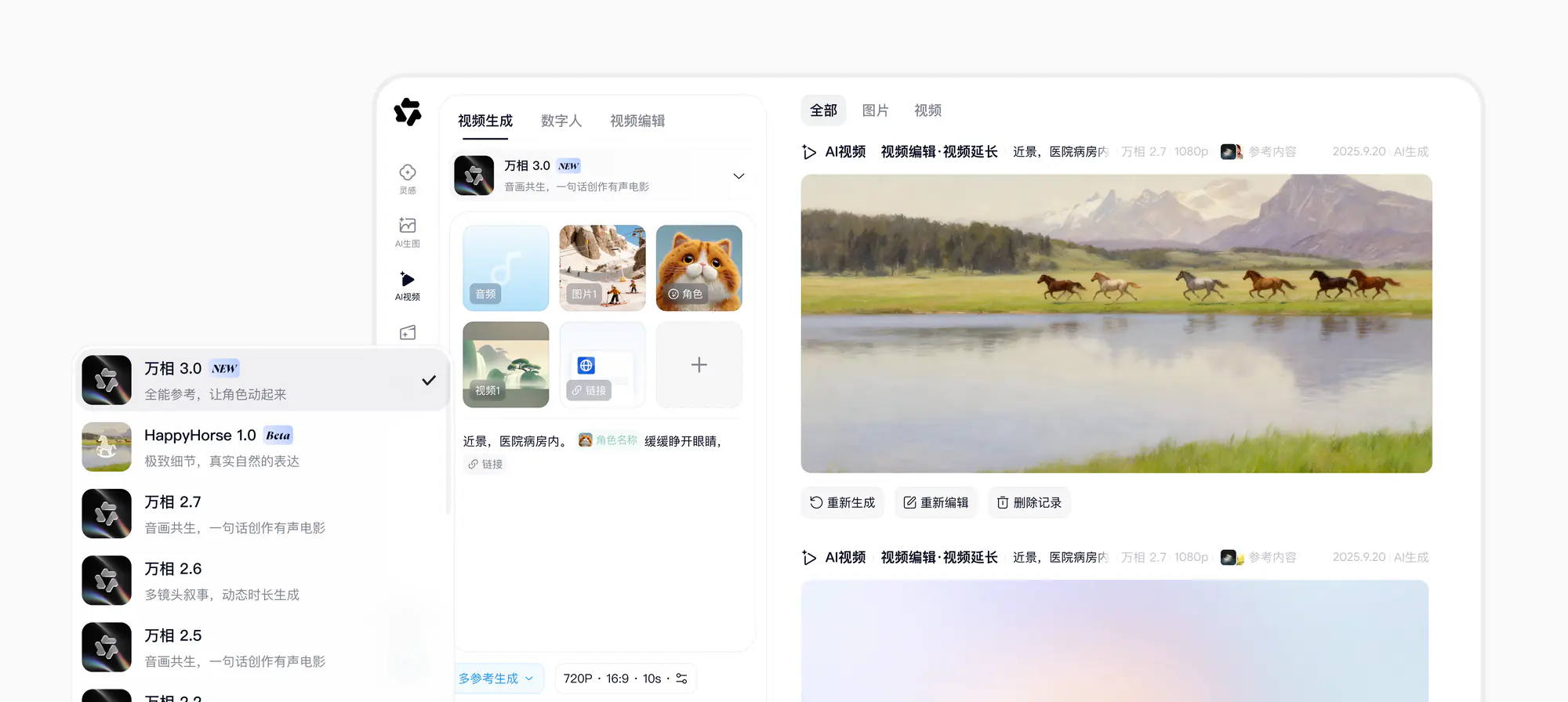Filter results by 视频 tab

927,110
